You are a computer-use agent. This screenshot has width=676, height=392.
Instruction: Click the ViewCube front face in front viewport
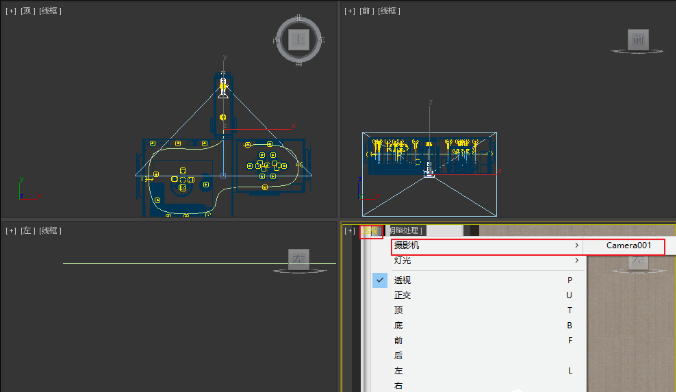(x=638, y=40)
